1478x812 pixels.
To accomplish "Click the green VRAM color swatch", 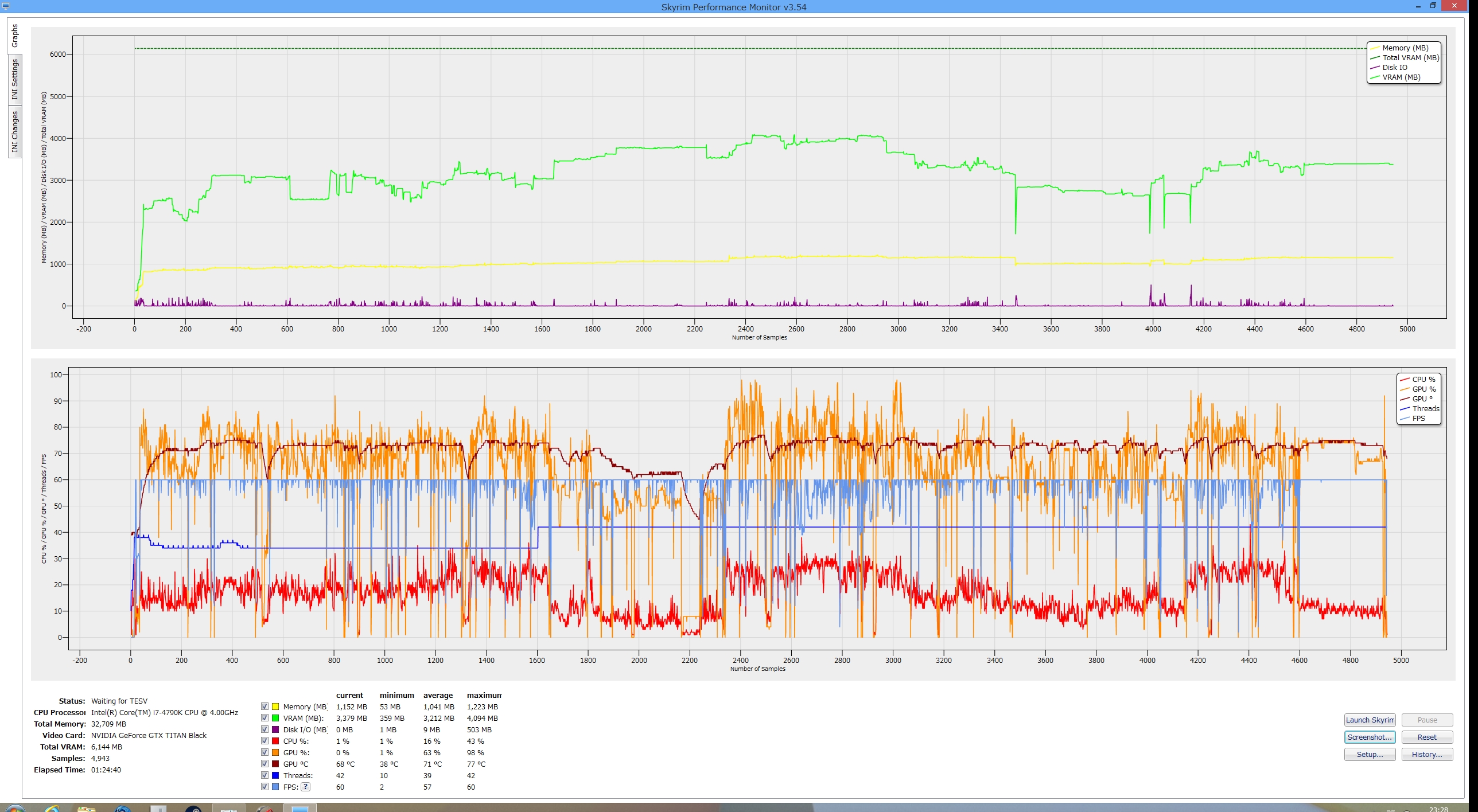I will [x=275, y=718].
